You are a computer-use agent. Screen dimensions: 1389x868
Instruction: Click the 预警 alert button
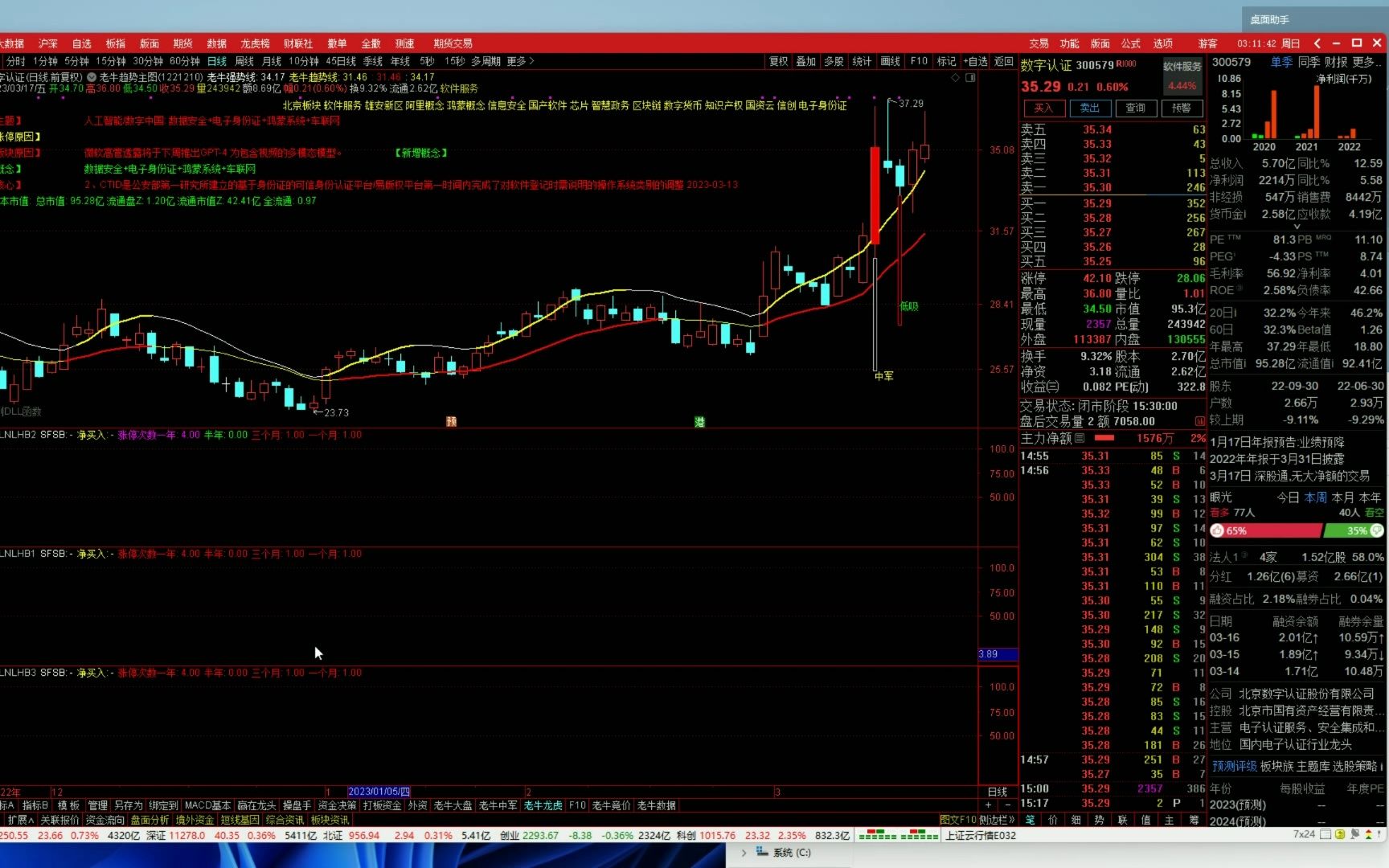pos(1181,108)
